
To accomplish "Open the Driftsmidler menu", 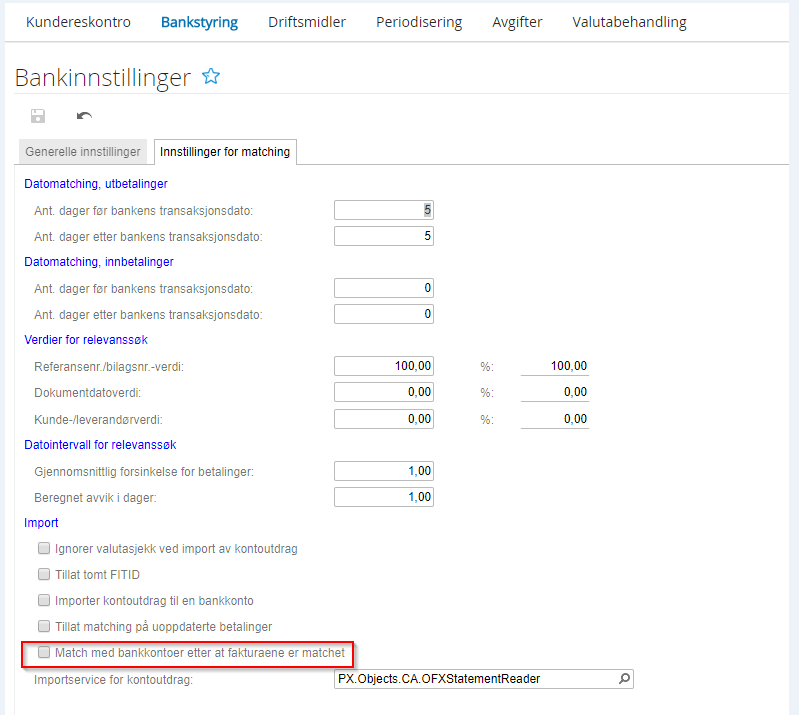I will tap(307, 22).
